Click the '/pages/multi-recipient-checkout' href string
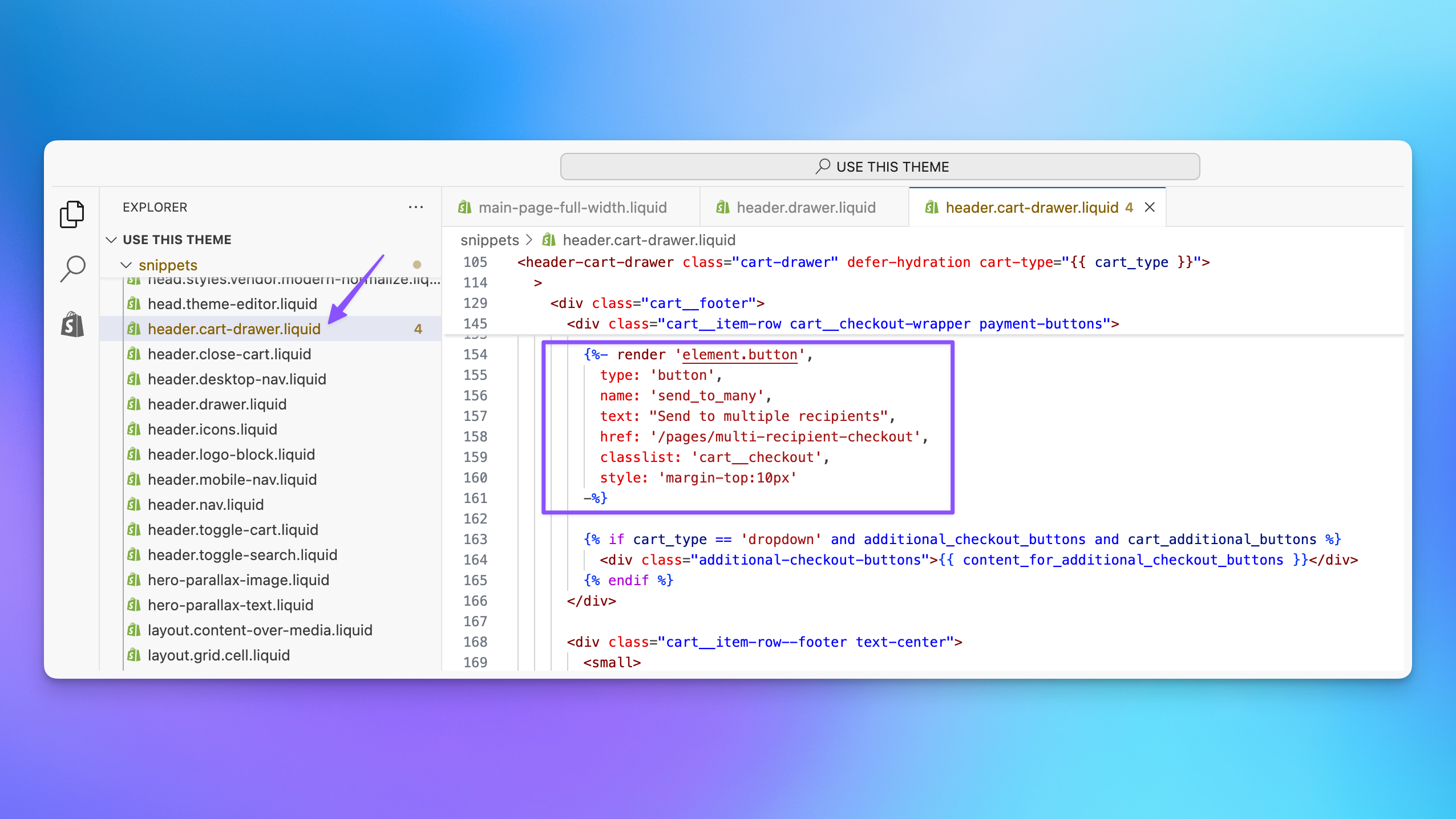This screenshot has height=819, width=1456. (785, 437)
